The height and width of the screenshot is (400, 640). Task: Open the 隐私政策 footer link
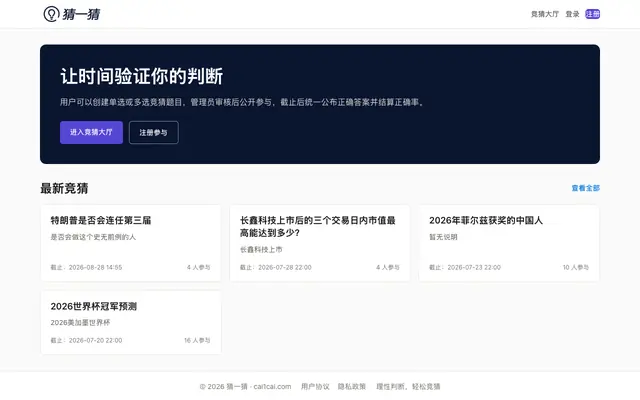click(x=351, y=387)
